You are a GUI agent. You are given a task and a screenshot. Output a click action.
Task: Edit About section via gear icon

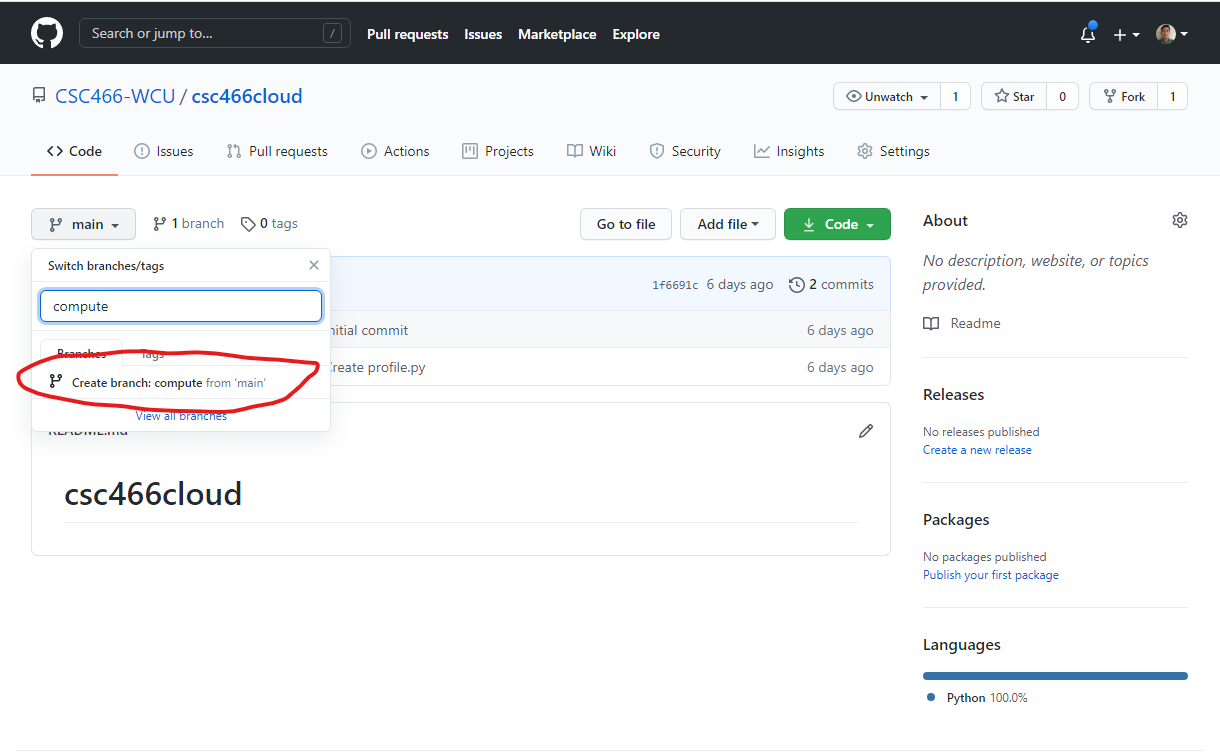[x=1179, y=220]
